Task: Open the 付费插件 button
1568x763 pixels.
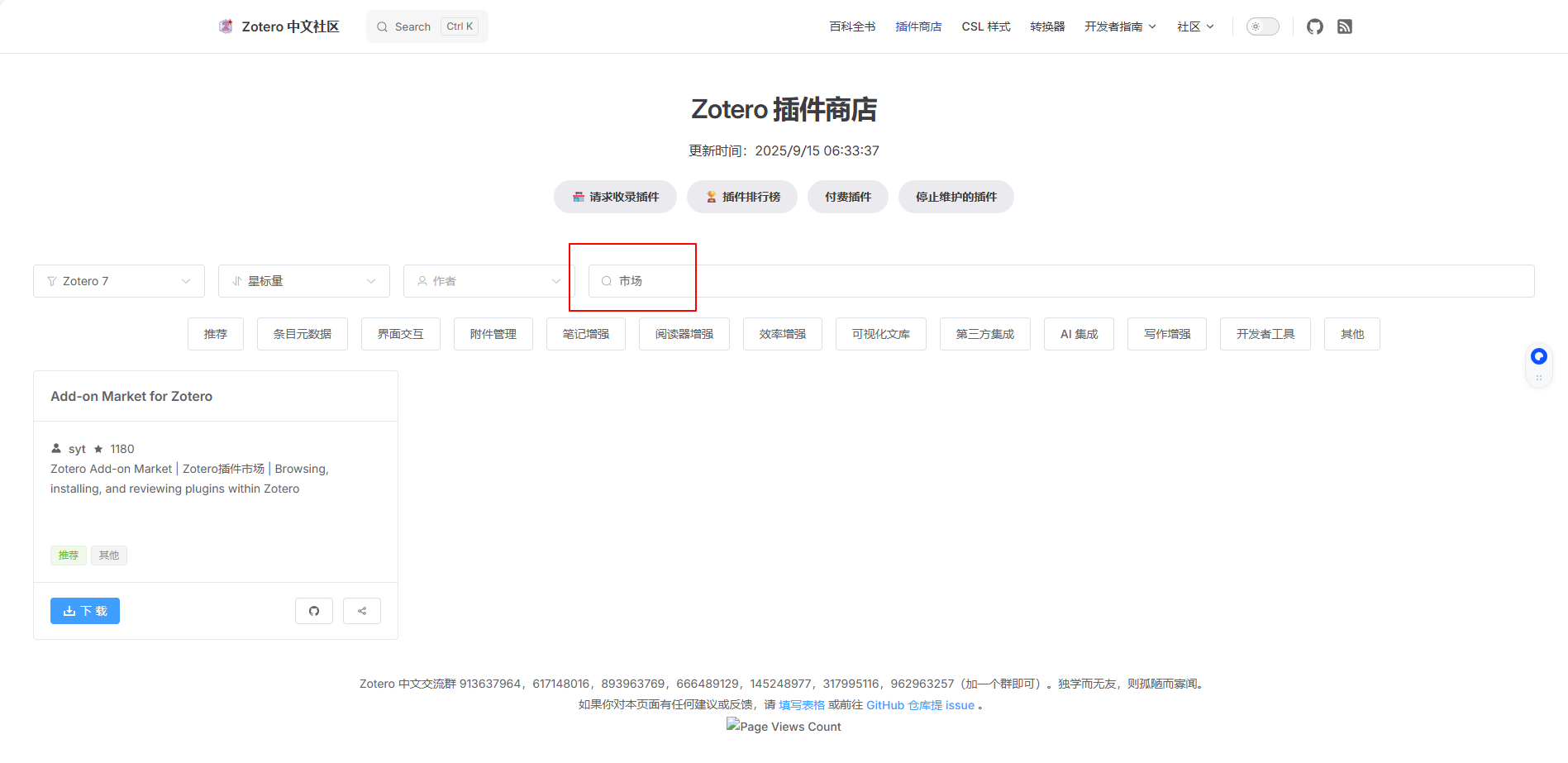Action: pyautogui.click(x=848, y=197)
